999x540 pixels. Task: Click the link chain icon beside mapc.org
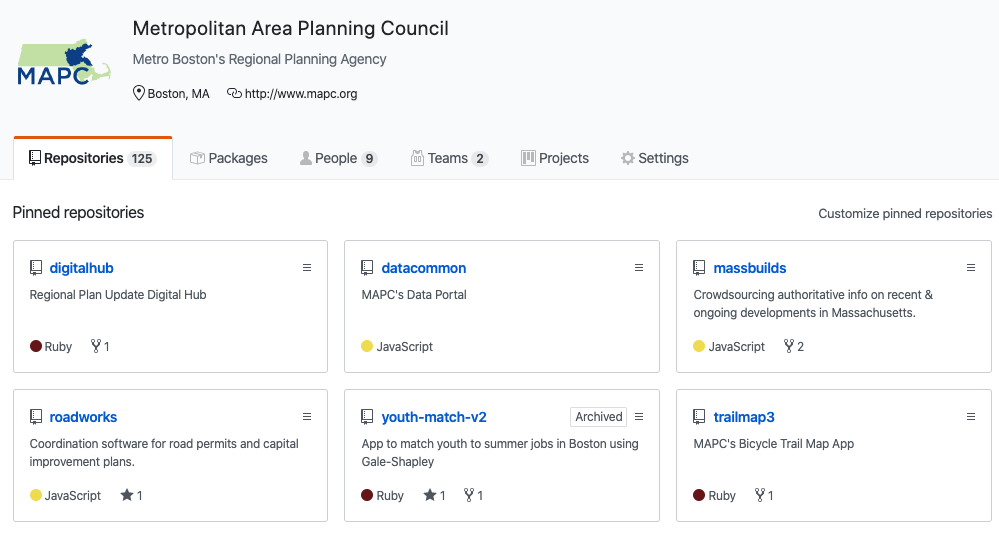click(x=234, y=93)
